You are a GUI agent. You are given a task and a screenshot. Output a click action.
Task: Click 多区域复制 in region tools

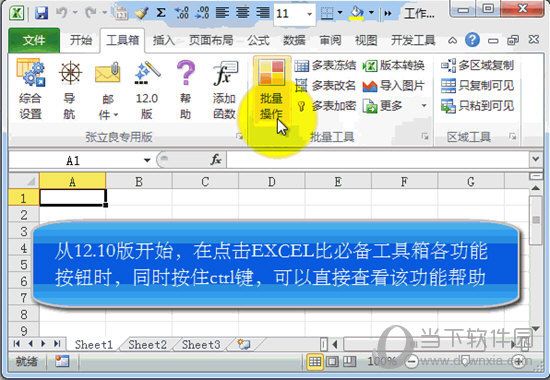[477, 65]
